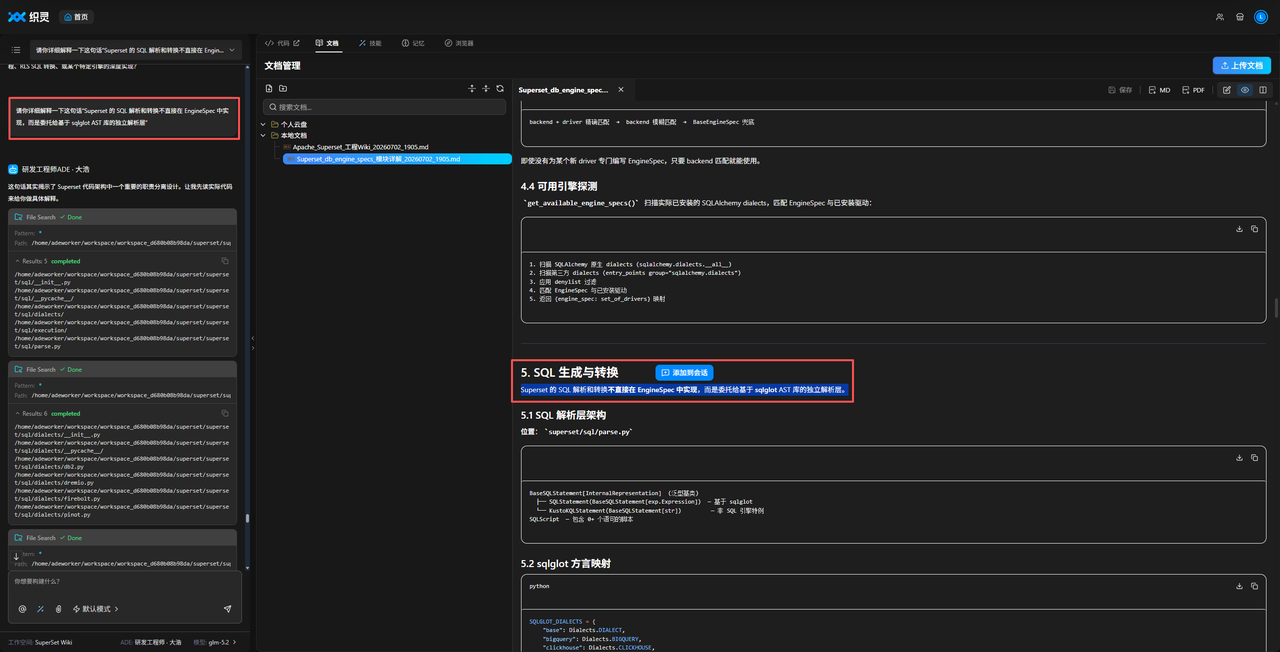
Task: Open the store icon in header
Action: click(1240, 17)
